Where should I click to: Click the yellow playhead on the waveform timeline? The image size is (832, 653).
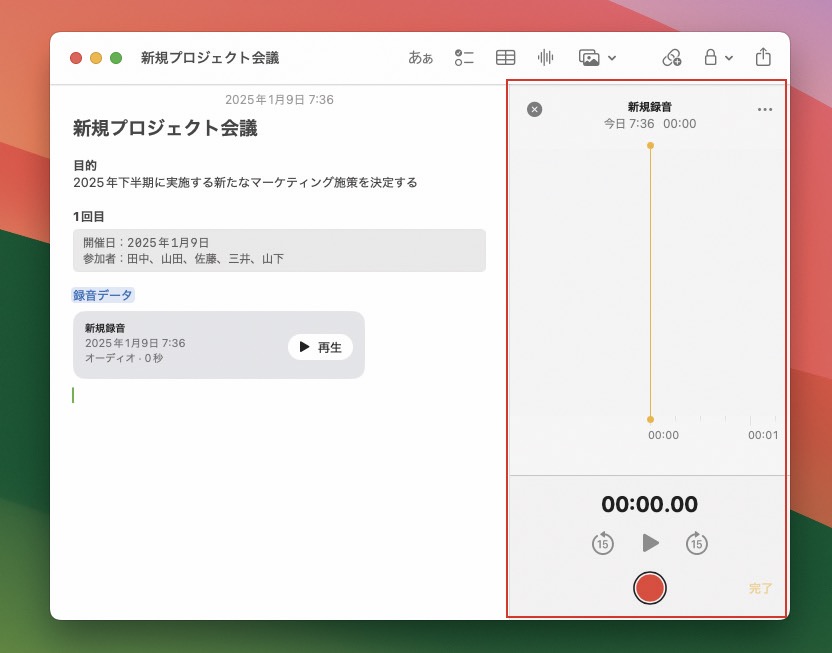coord(651,282)
